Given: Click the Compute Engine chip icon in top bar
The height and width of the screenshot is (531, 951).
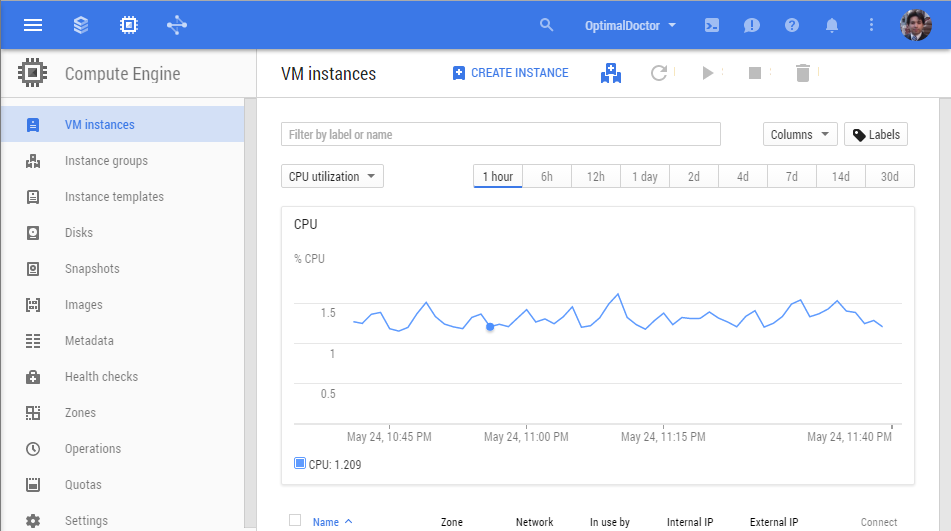Looking at the screenshot, I should [x=129, y=25].
